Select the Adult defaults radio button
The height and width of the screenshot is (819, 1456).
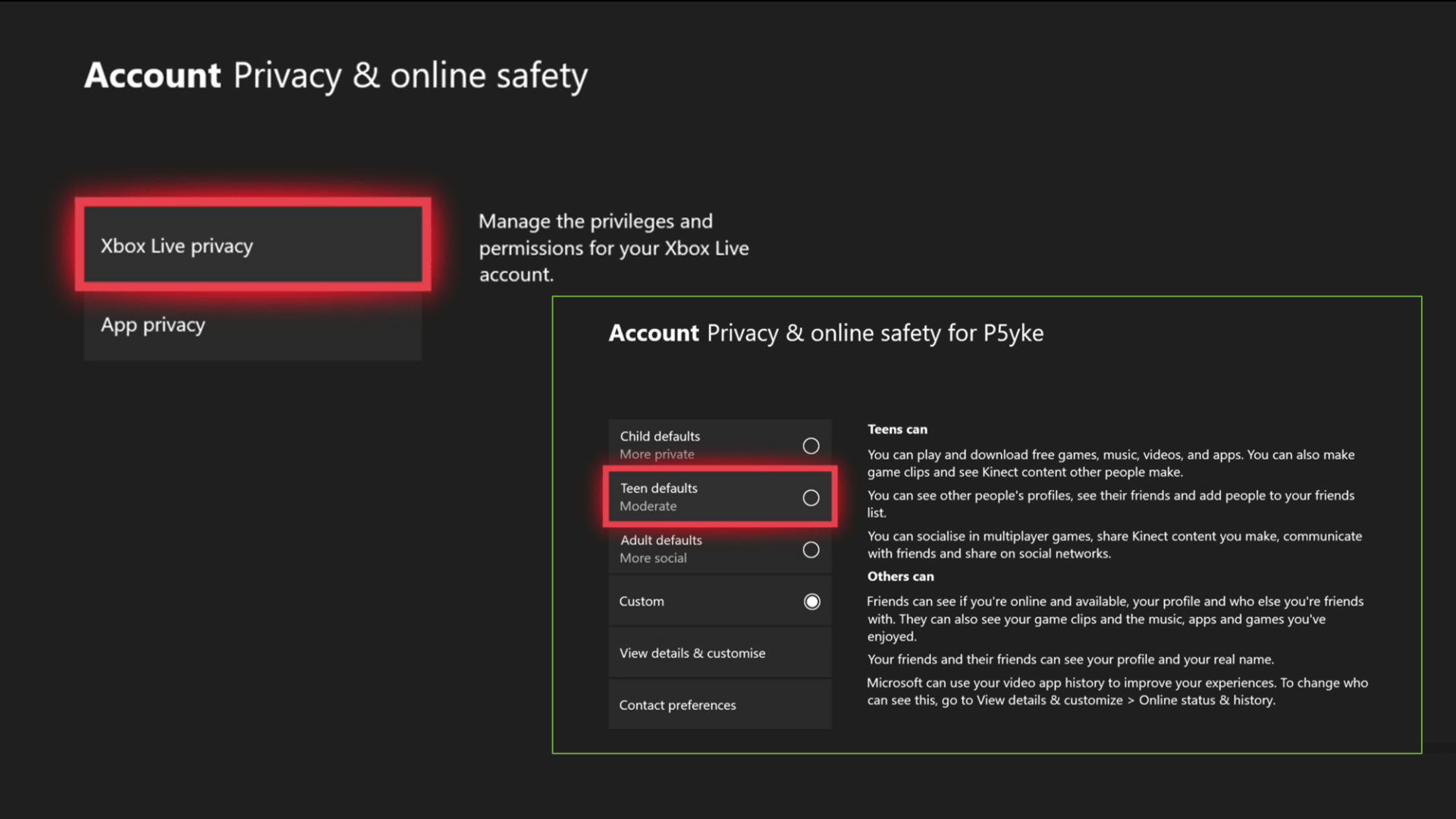(811, 550)
